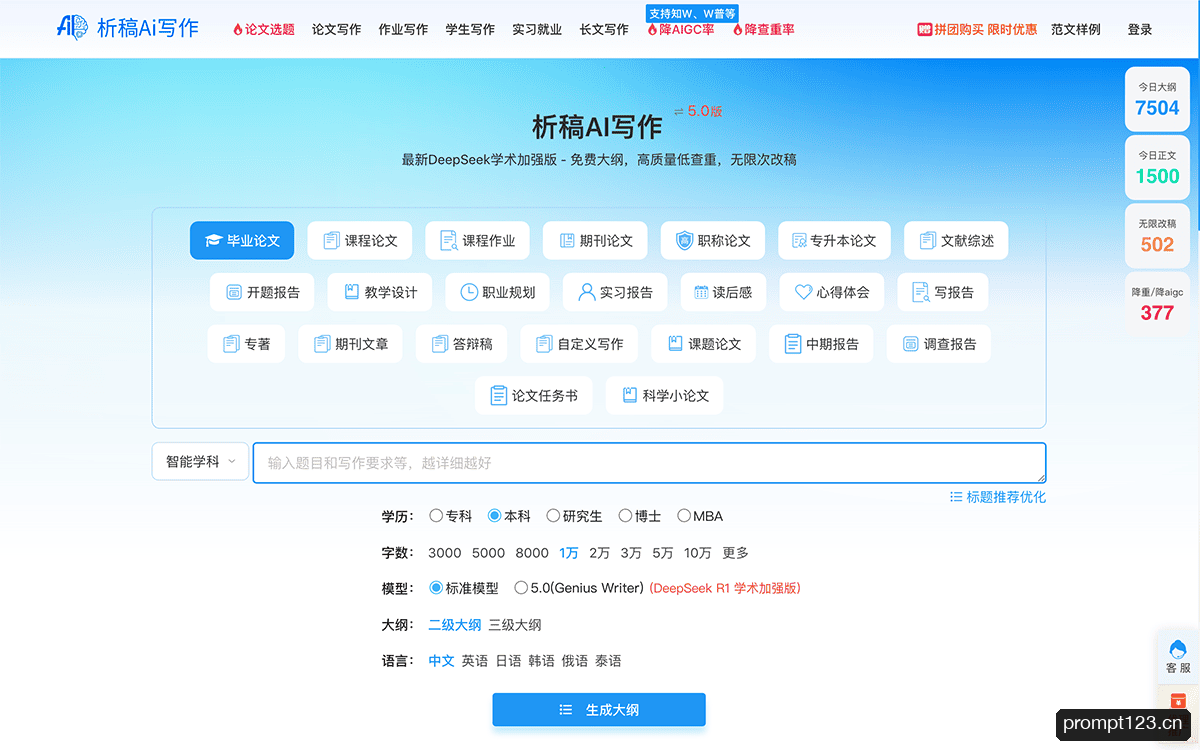Click the flame icon beside 论文选题

pyautogui.click(x=238, y=30)
